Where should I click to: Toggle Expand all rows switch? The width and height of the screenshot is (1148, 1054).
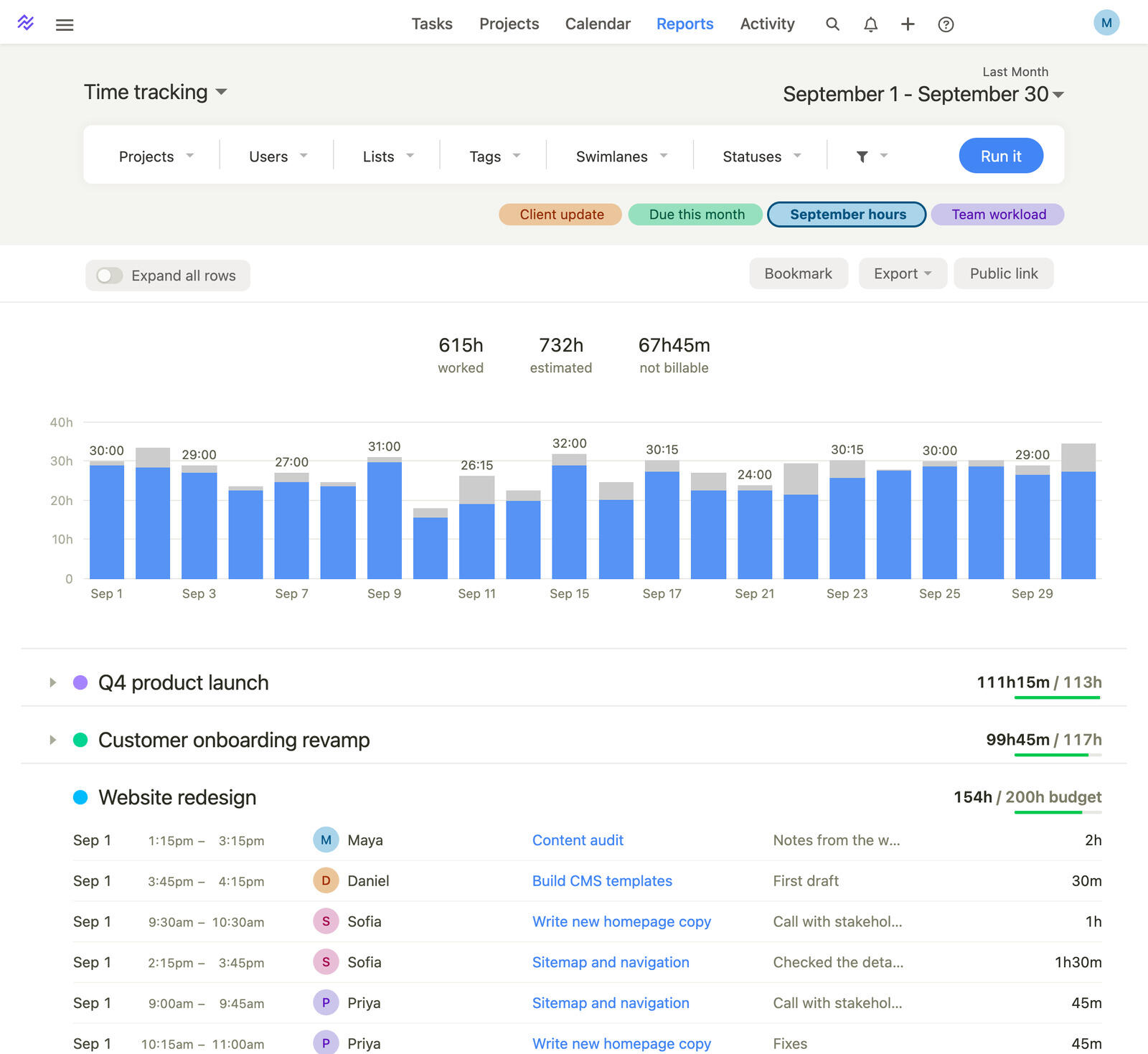point(110,276)
